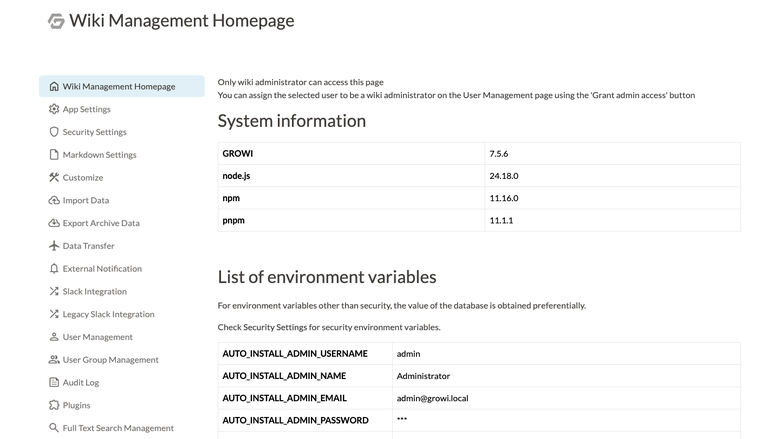
Task: Click the GROWI row label
Action: pyautogui.click(x=238, y=154)
